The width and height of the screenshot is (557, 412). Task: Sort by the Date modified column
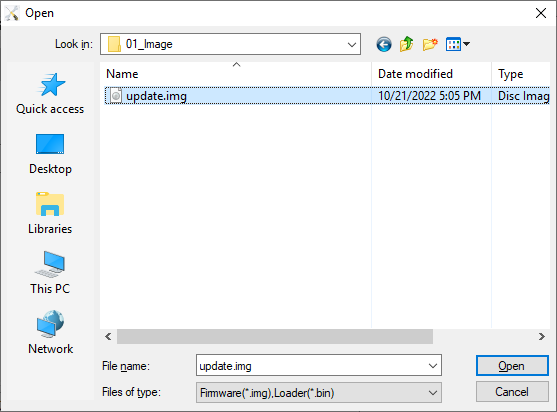431,74
